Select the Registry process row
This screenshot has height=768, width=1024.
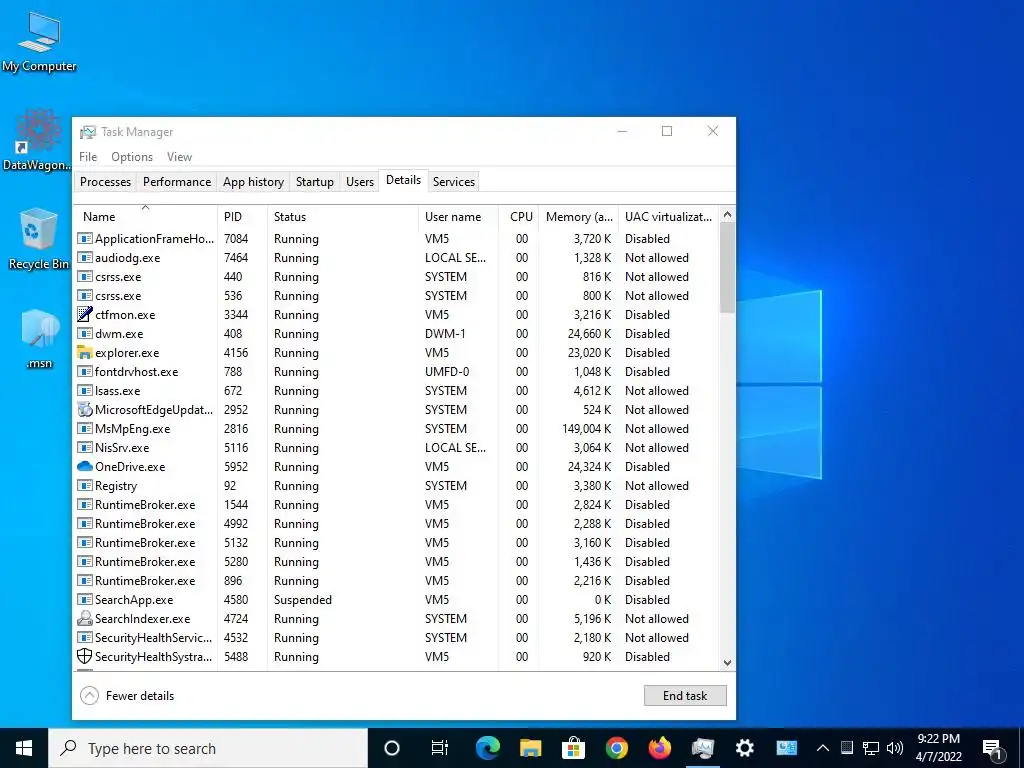point(396,485)
